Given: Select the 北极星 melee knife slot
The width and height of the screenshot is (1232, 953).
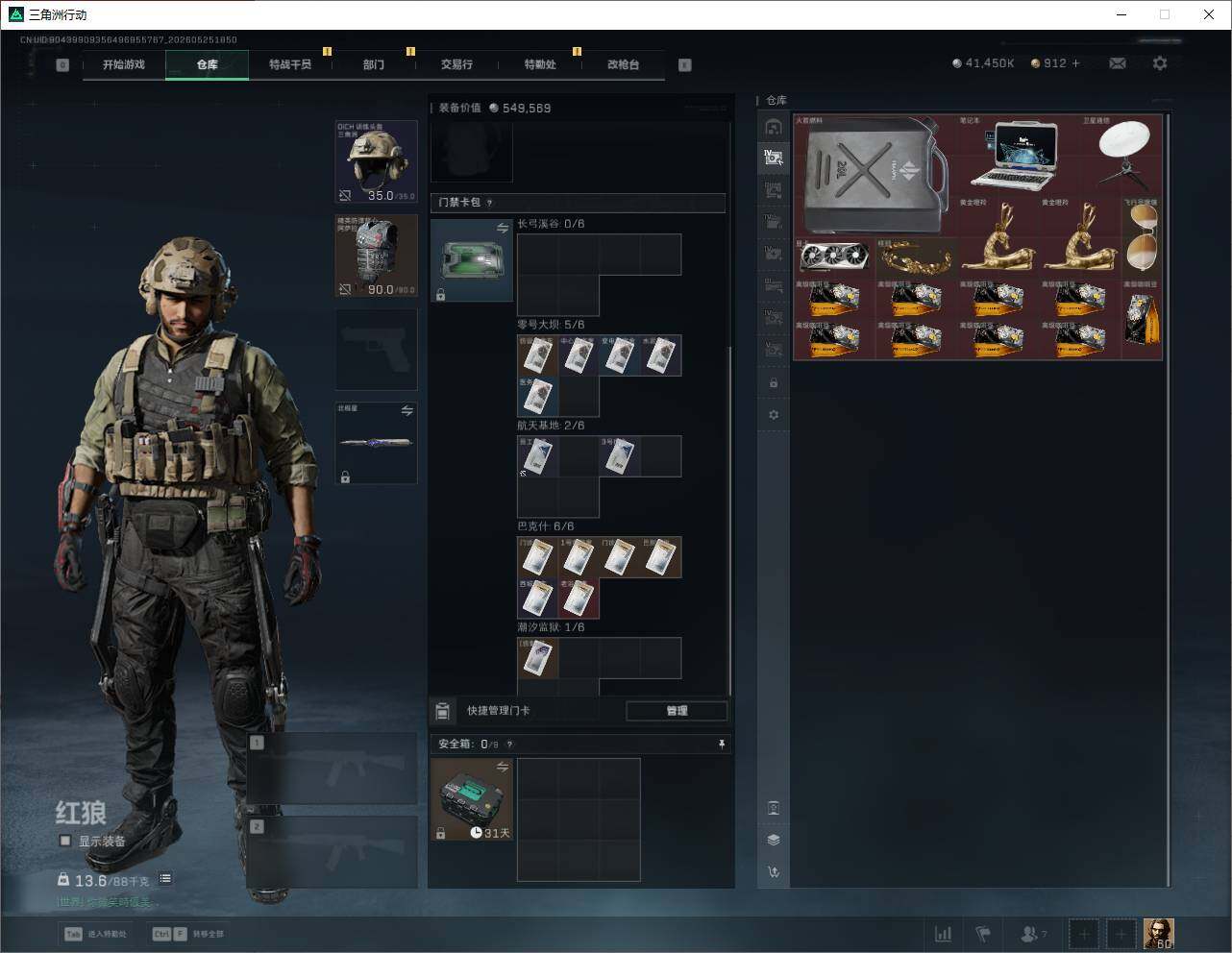Looking at the screenshot, I should coord(376,443).
